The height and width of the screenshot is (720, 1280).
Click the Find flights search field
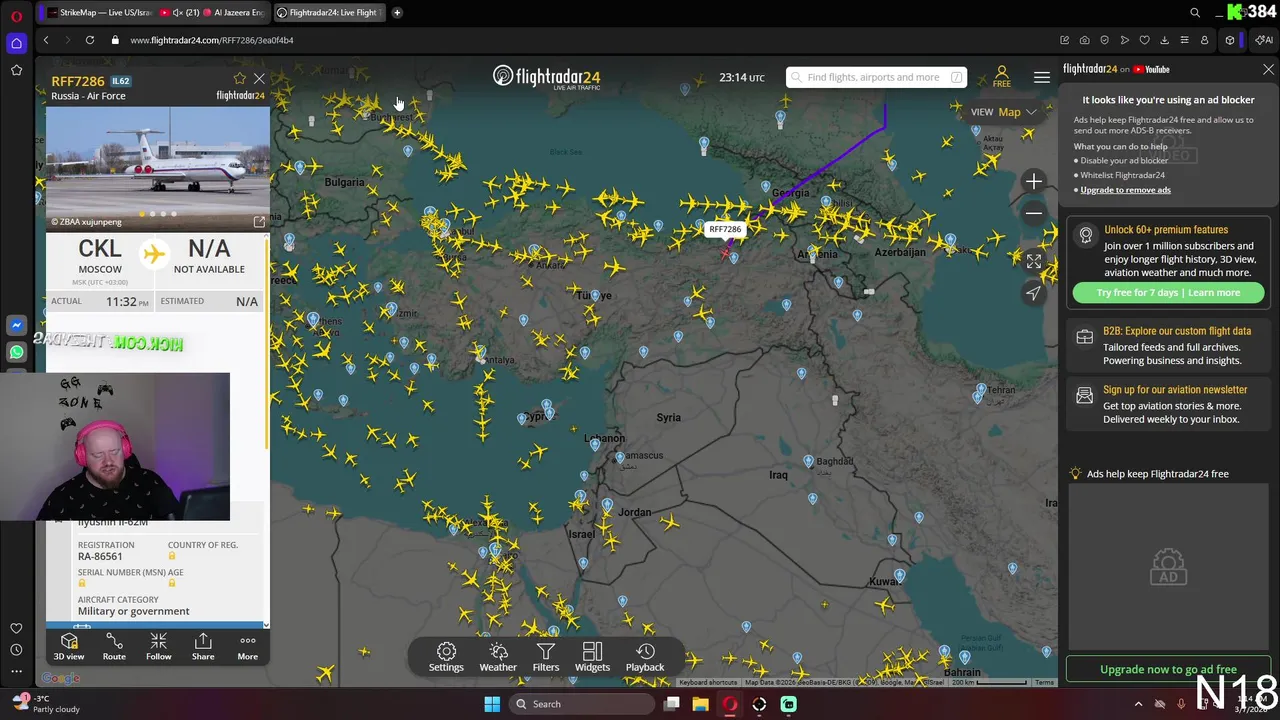point(876,77)
